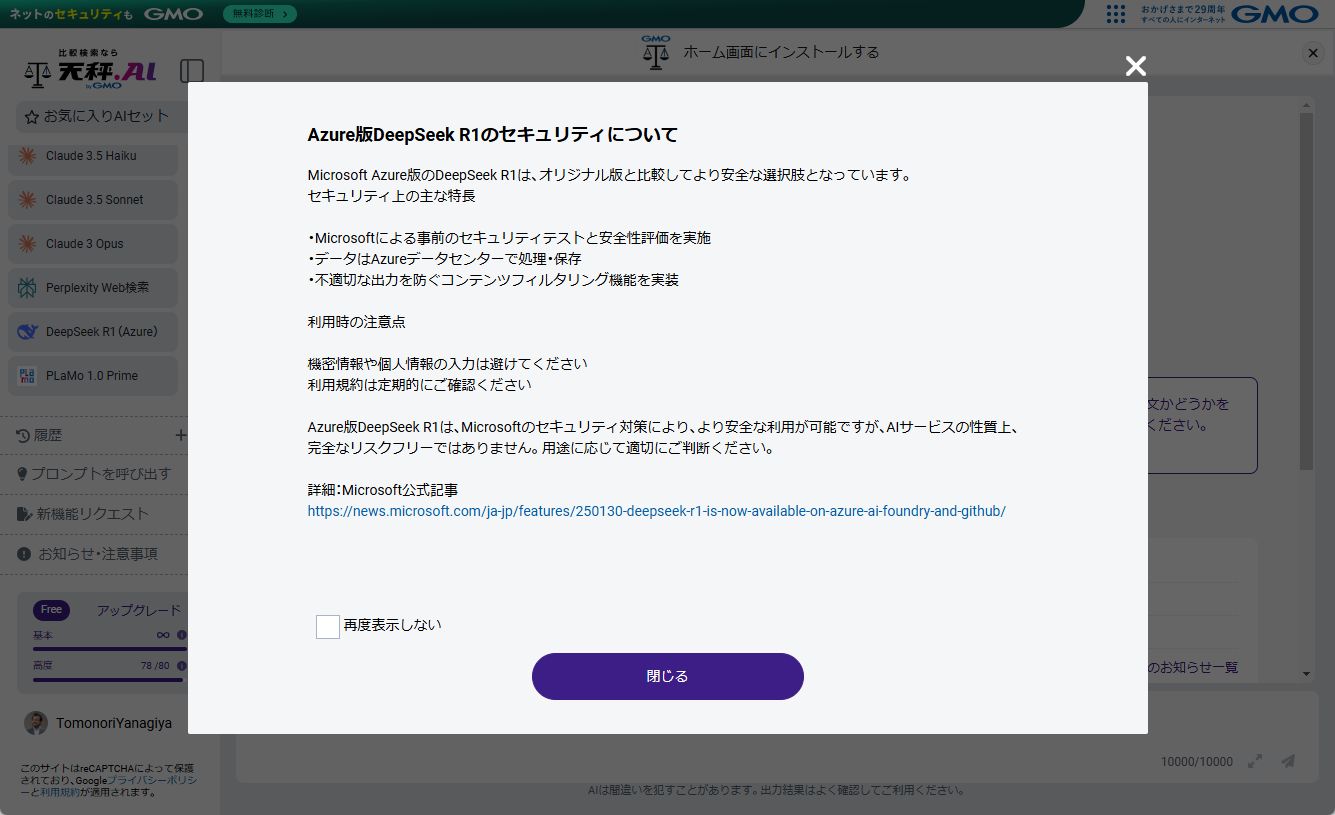Click the アップグレード link
This screenshot has height=815, width=1335.
(x=139, y=610)
